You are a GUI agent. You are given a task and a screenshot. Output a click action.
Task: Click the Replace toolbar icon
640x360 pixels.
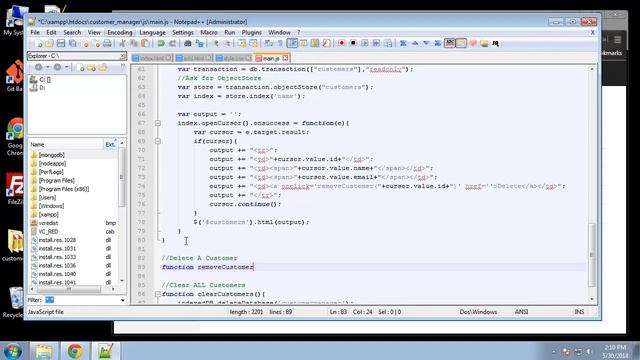tap(199, 43)
